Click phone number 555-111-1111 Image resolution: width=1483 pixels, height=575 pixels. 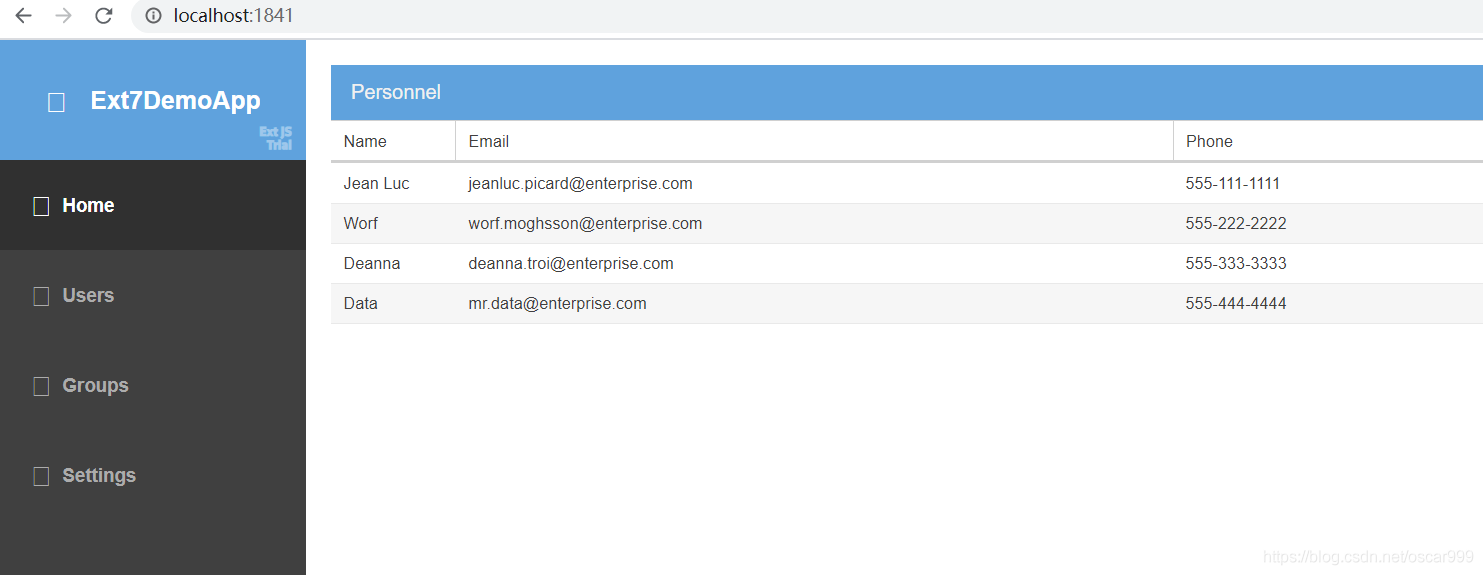[x=1233, y=183]
